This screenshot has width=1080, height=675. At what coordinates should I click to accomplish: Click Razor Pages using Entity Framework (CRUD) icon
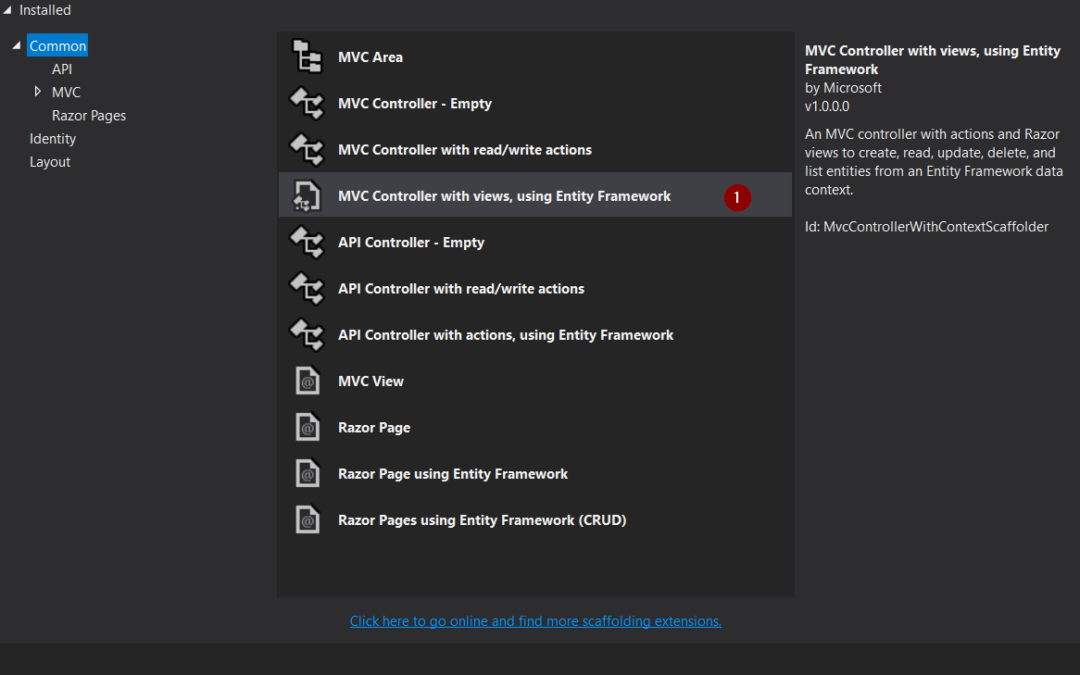307,520
